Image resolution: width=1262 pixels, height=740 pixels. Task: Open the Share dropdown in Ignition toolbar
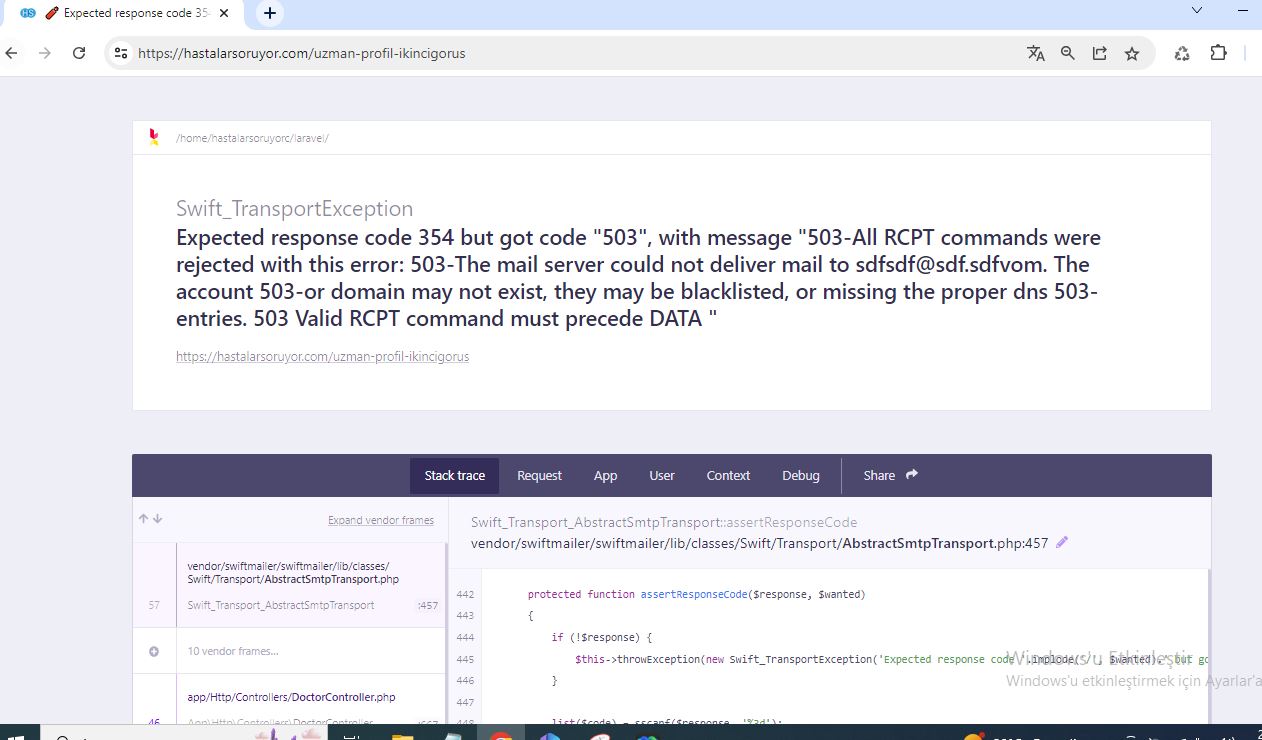[890, 475]
